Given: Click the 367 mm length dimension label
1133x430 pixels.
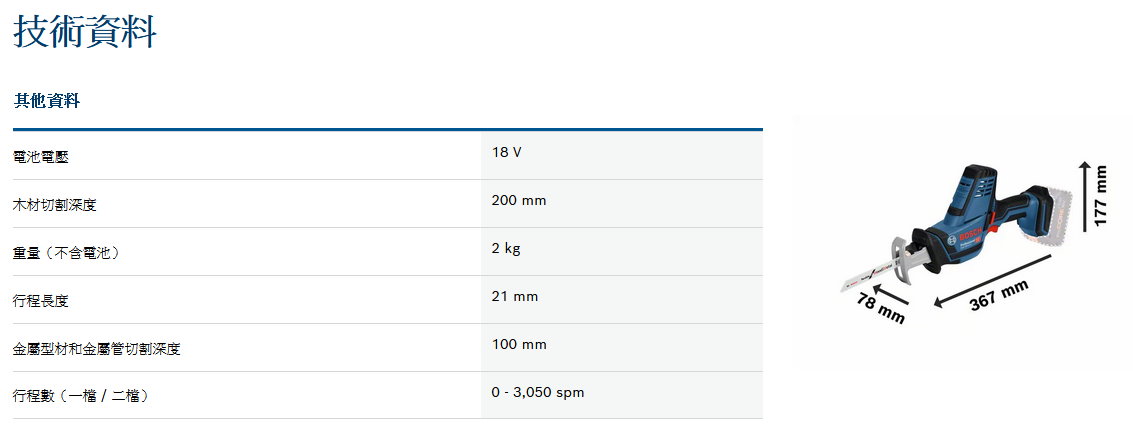Looking at the screenshot, I should click(999, 296).
